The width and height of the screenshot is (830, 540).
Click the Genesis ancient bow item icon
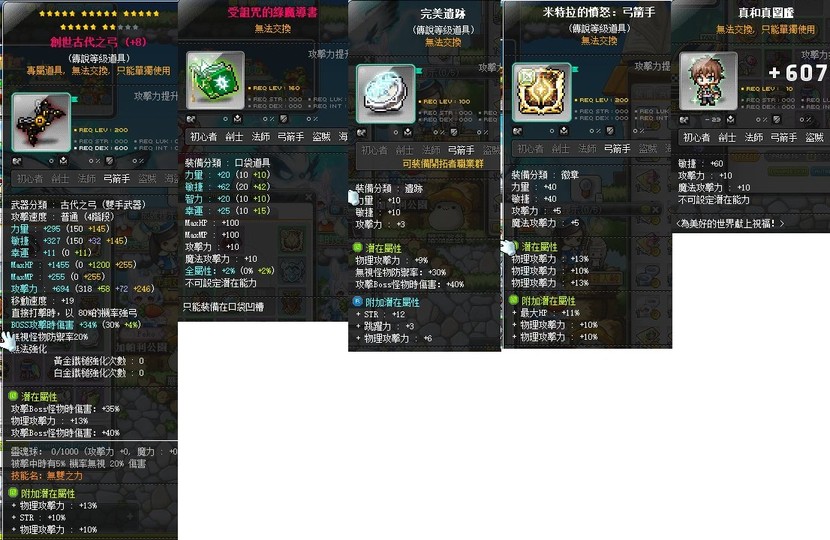pos(41,122)
